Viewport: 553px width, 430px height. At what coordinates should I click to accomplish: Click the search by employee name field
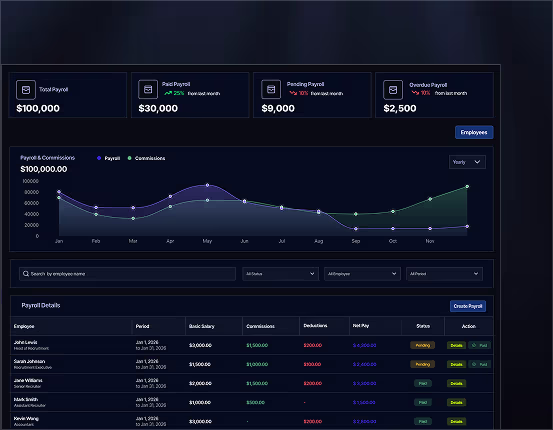127,274
